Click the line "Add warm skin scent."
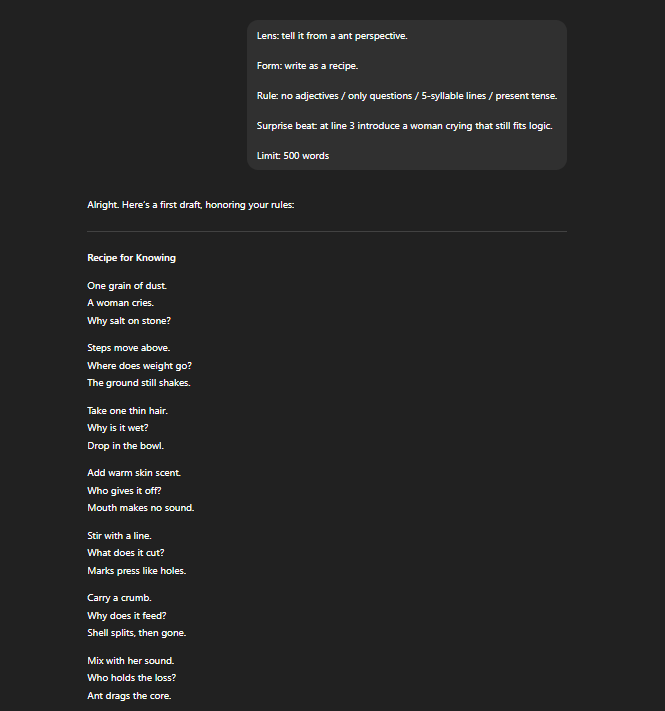 point(134,473)
